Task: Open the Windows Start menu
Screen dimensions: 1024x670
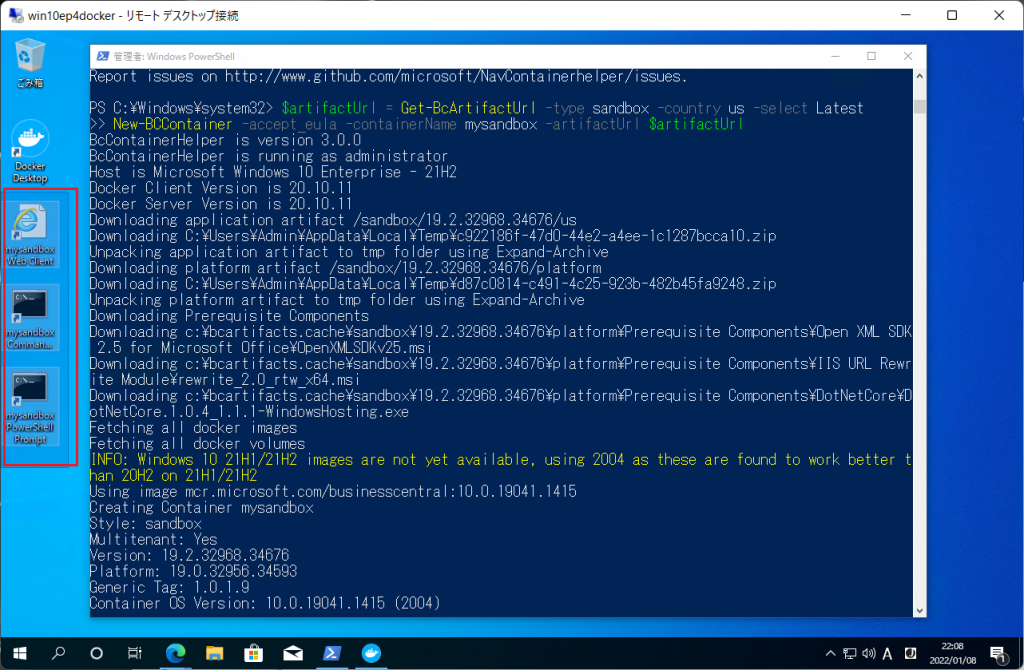Action: tap(20, 653)
